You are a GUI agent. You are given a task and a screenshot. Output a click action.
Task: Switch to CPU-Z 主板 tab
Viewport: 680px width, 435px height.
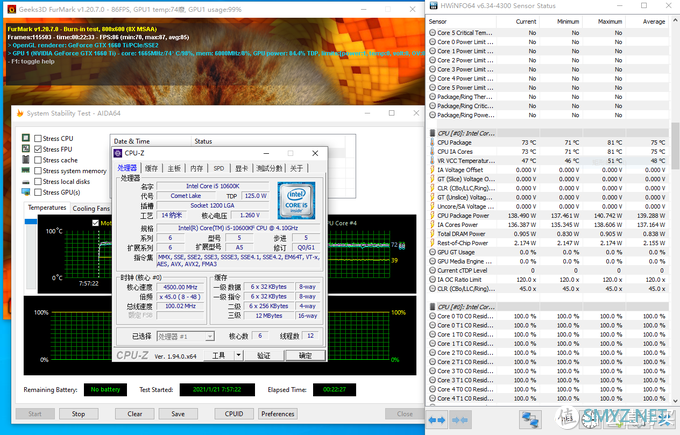point(174,168)
